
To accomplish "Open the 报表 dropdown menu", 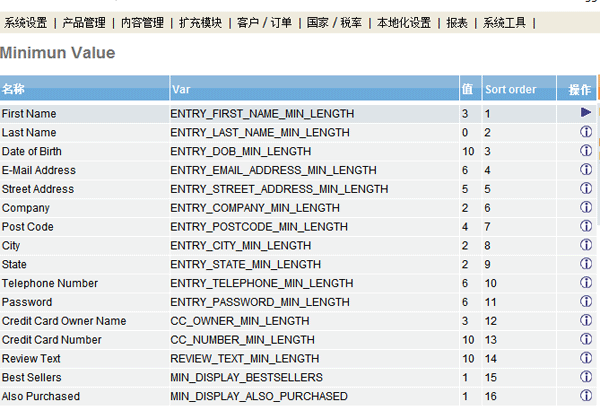I will point(456,23).
